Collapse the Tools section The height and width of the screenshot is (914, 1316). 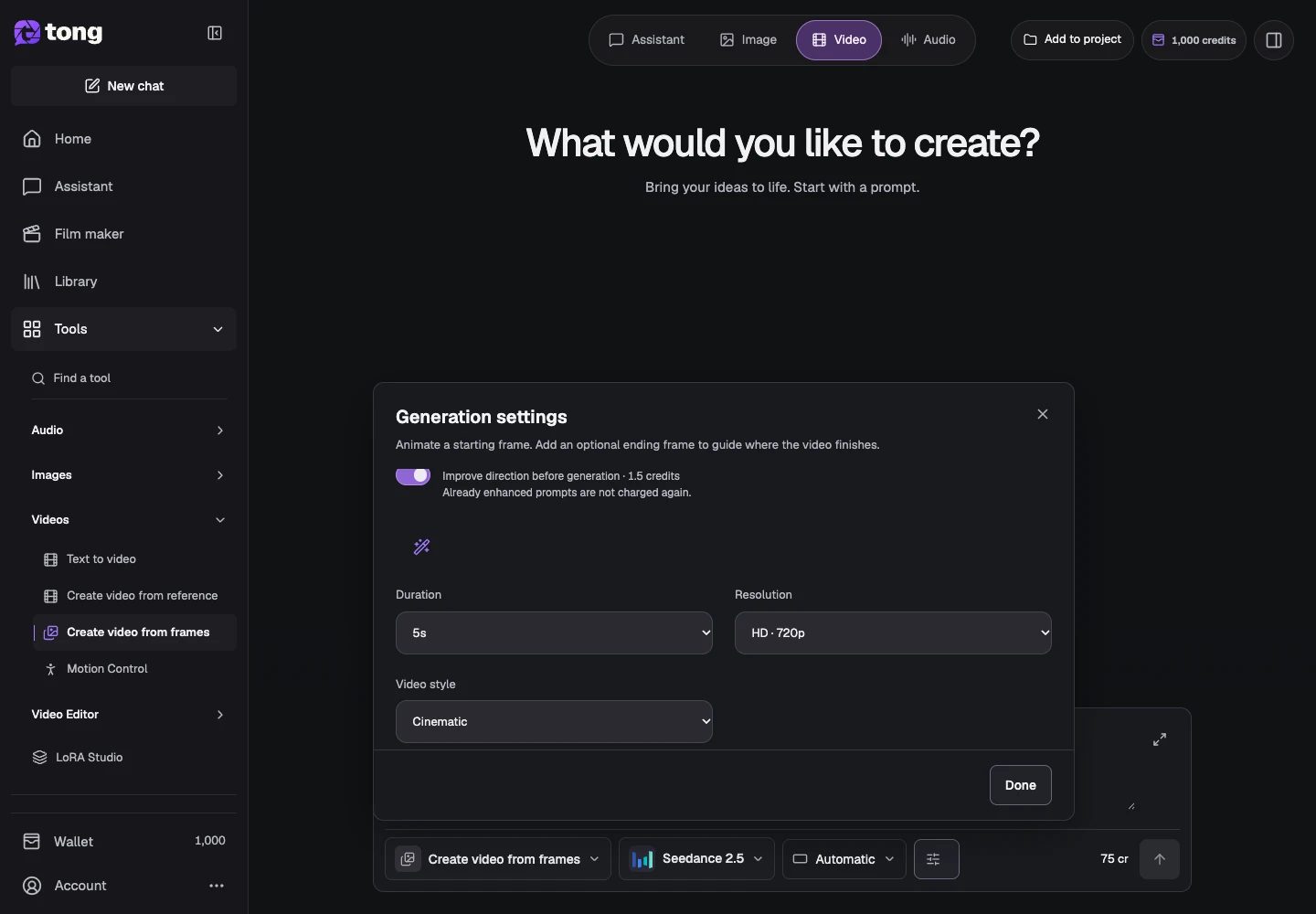tap(123, 329)
